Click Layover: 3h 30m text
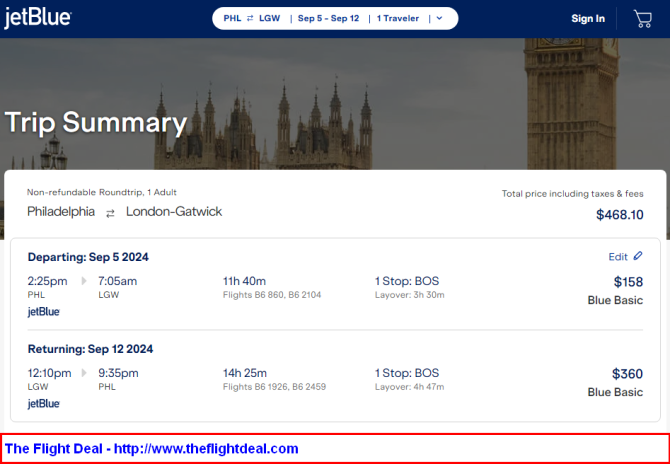Screen dimensions: 670x464 (x=409, y=295)
